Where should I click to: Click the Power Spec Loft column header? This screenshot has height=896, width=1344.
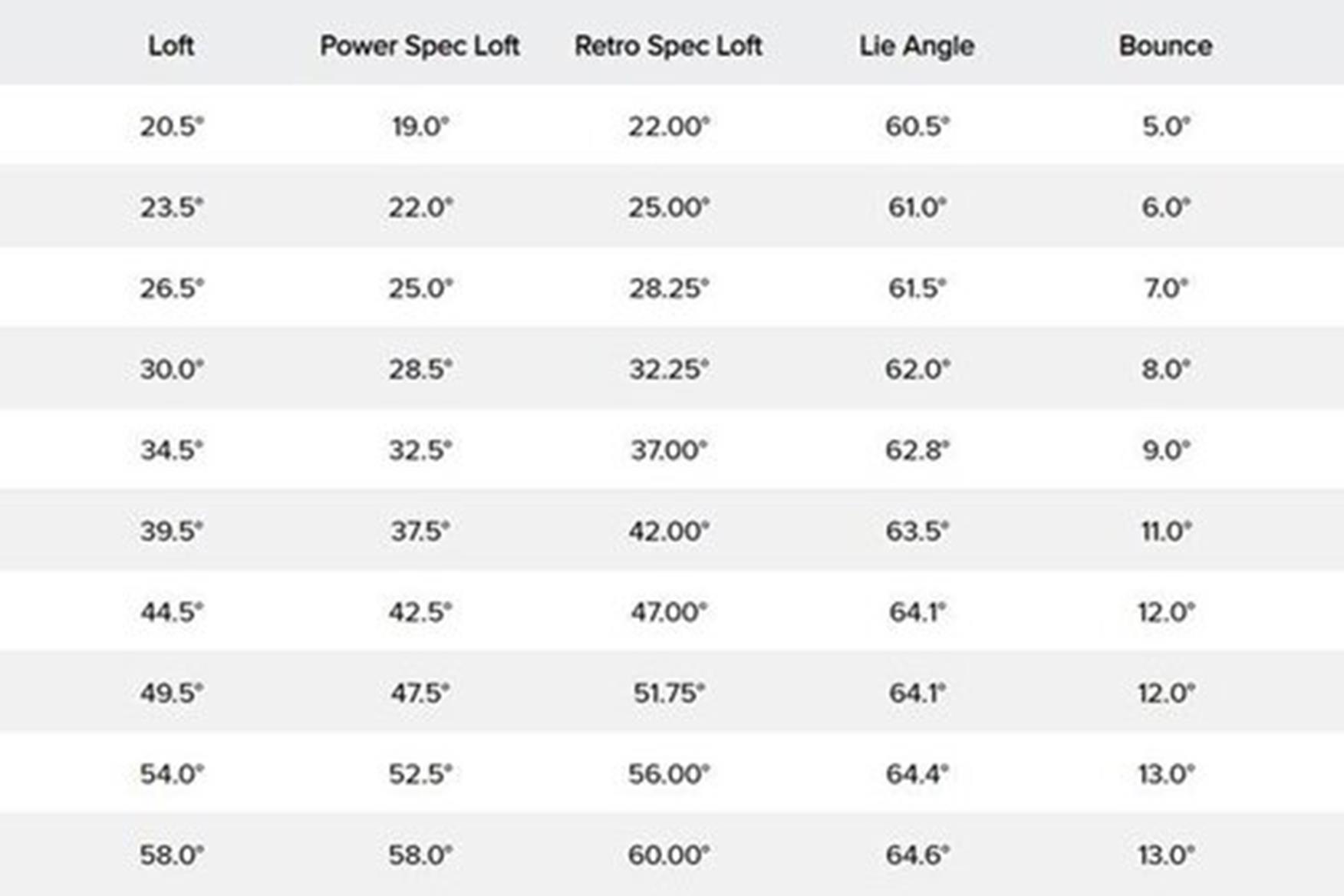point(420,46)
